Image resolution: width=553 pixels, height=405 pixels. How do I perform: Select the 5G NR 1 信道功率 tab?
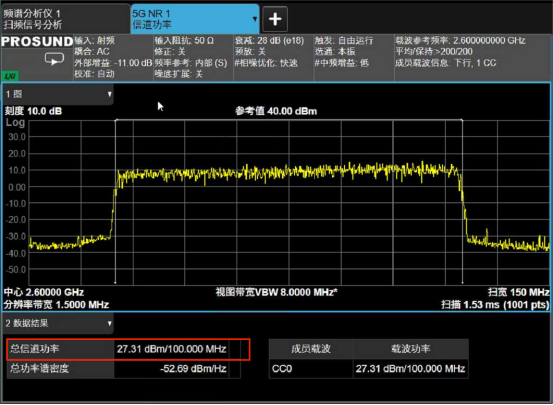[x=194, y=19]
